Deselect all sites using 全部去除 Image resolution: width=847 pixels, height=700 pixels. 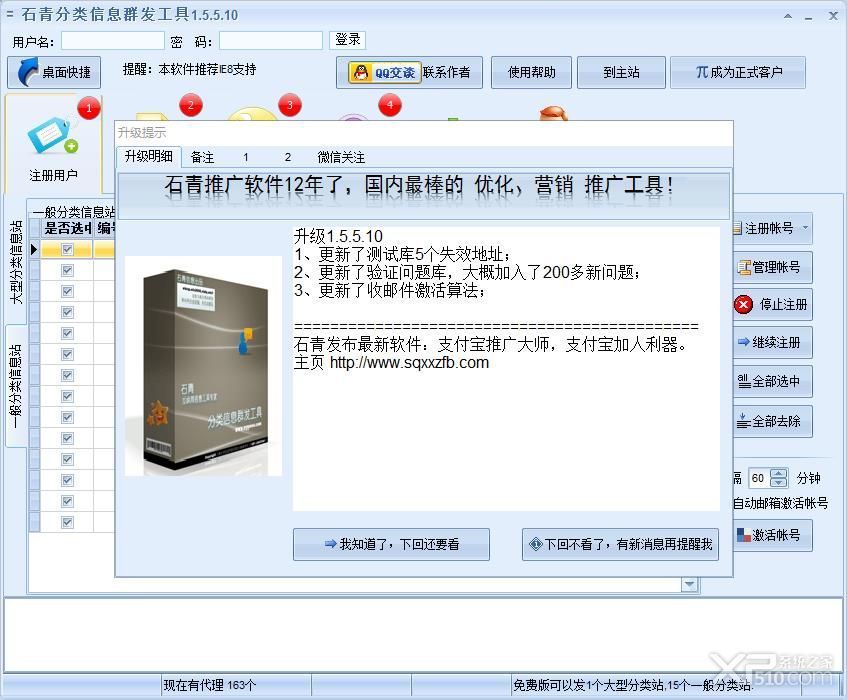tap(772, 421)
